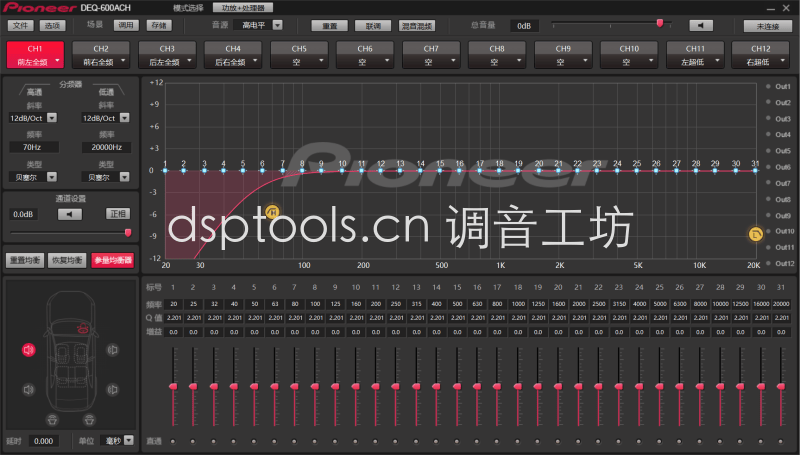Open high-pass 类型 贝塞尔 dropdown
Viewport: 800px width, 455px height.
(x=52, y=177)
